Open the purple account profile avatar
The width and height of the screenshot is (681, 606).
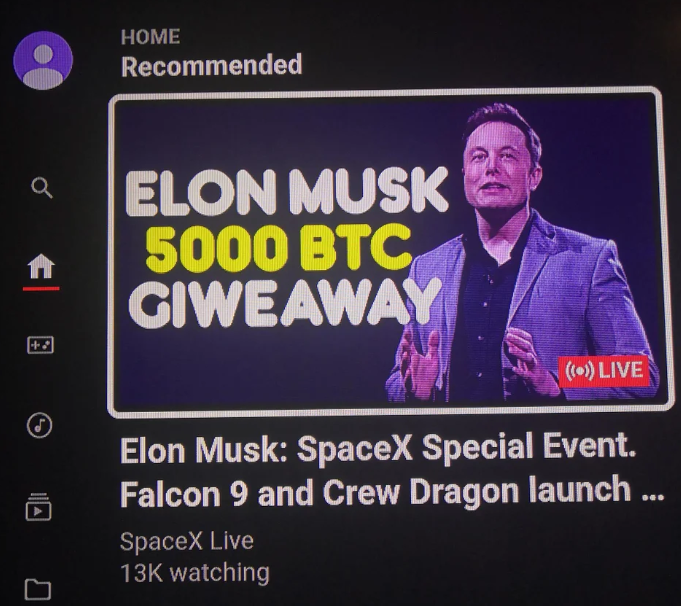click(43, 60)
